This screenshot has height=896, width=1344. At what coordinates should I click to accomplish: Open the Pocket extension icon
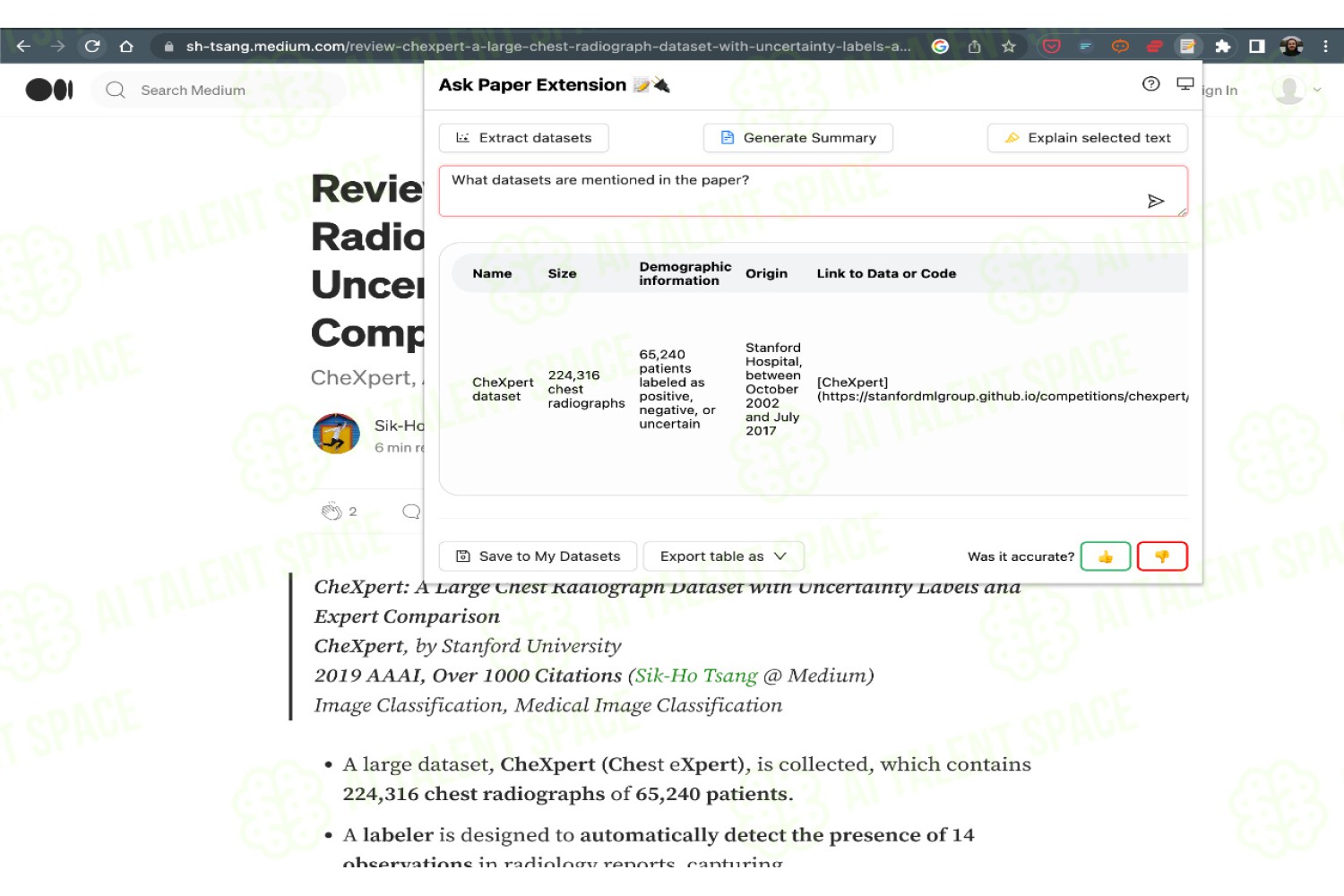(x=1052, y=47)
